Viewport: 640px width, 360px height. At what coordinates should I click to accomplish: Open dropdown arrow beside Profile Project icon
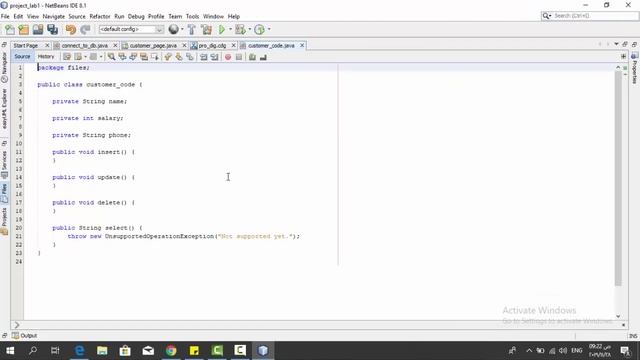[269, 29]
